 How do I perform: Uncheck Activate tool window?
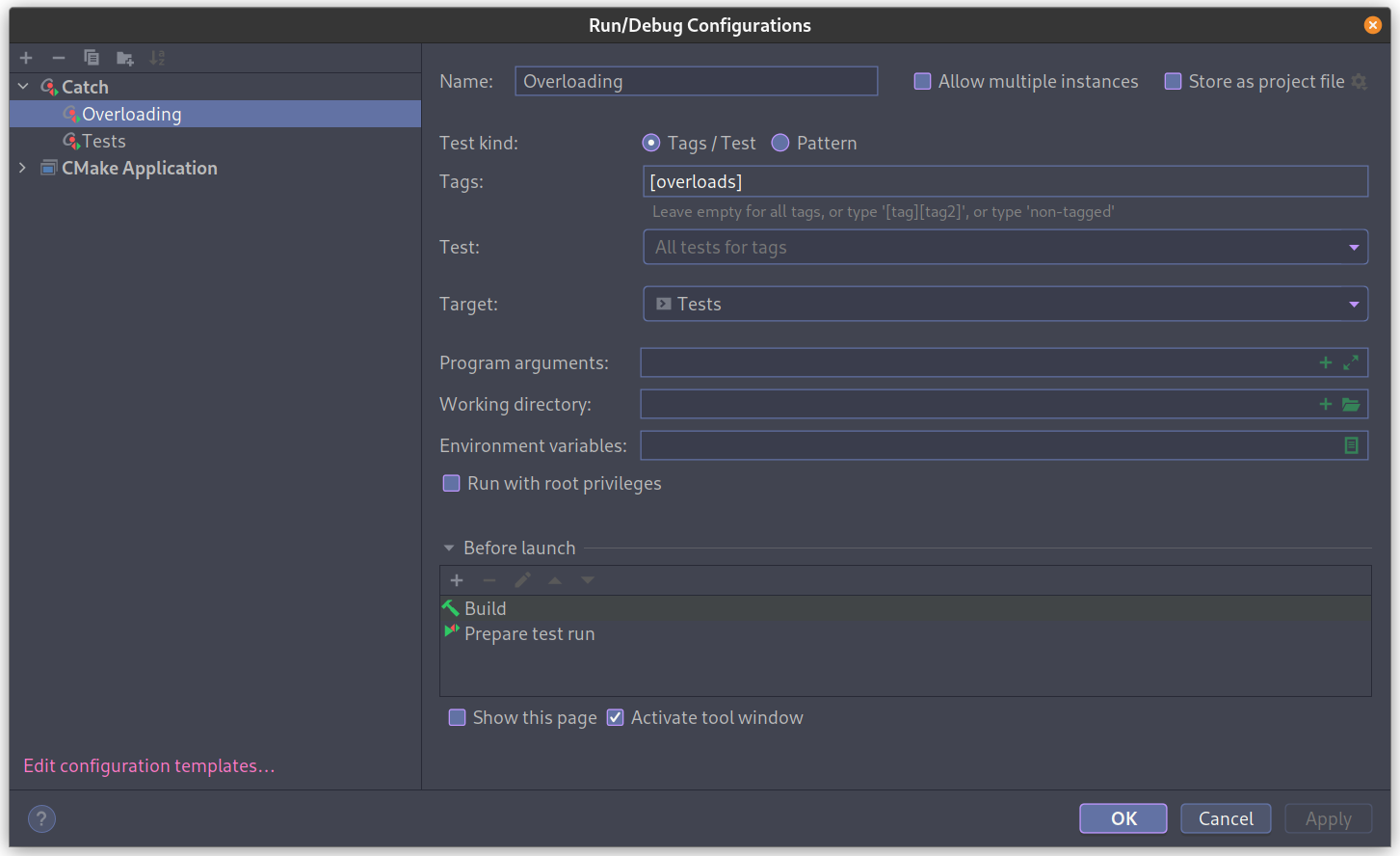click(615, 717)
